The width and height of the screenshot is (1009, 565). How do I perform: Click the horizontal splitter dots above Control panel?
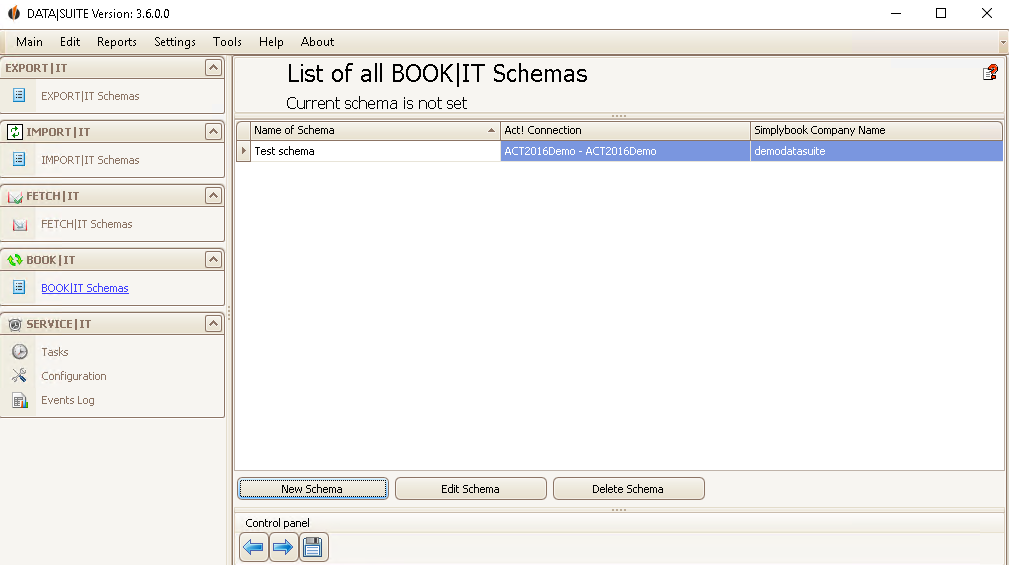618,510
